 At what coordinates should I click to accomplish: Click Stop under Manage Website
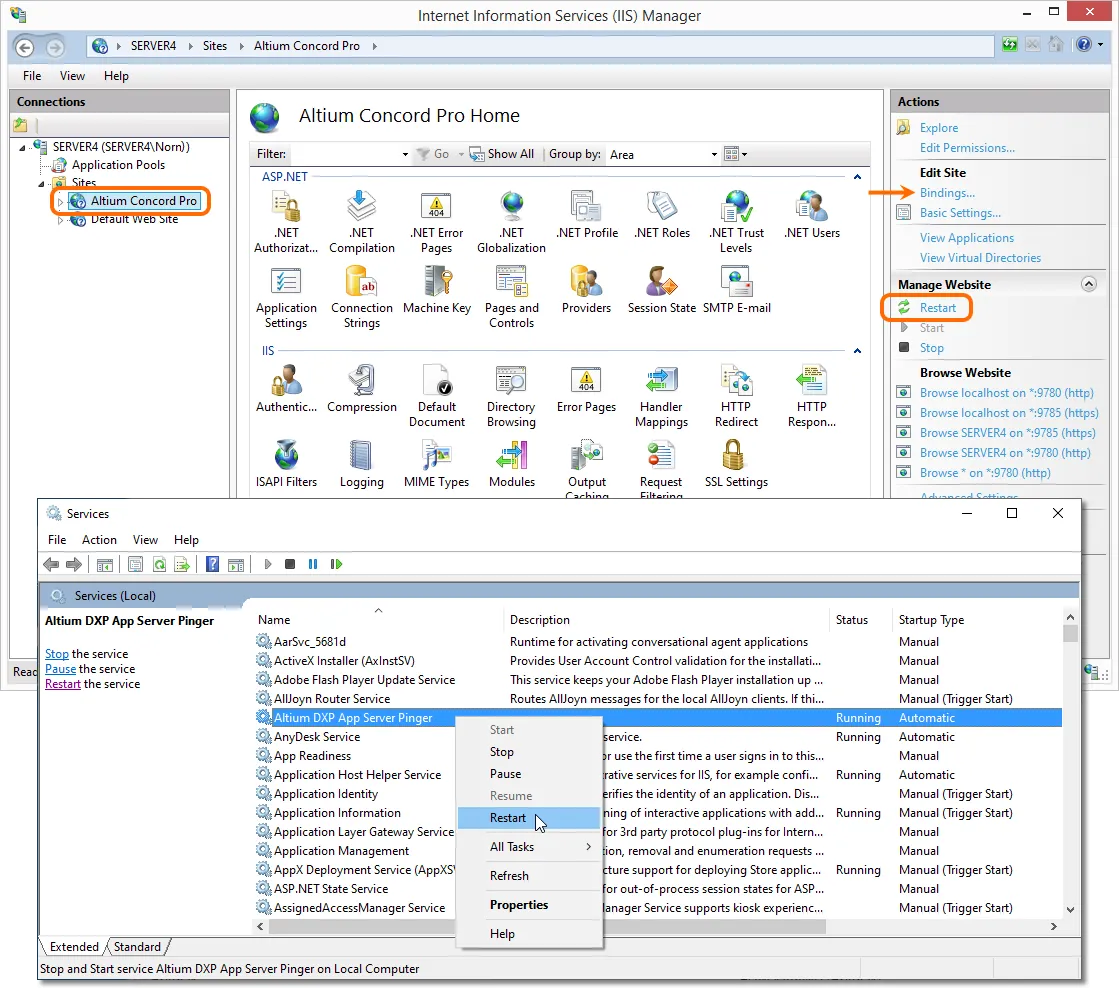tap(931, 348)
